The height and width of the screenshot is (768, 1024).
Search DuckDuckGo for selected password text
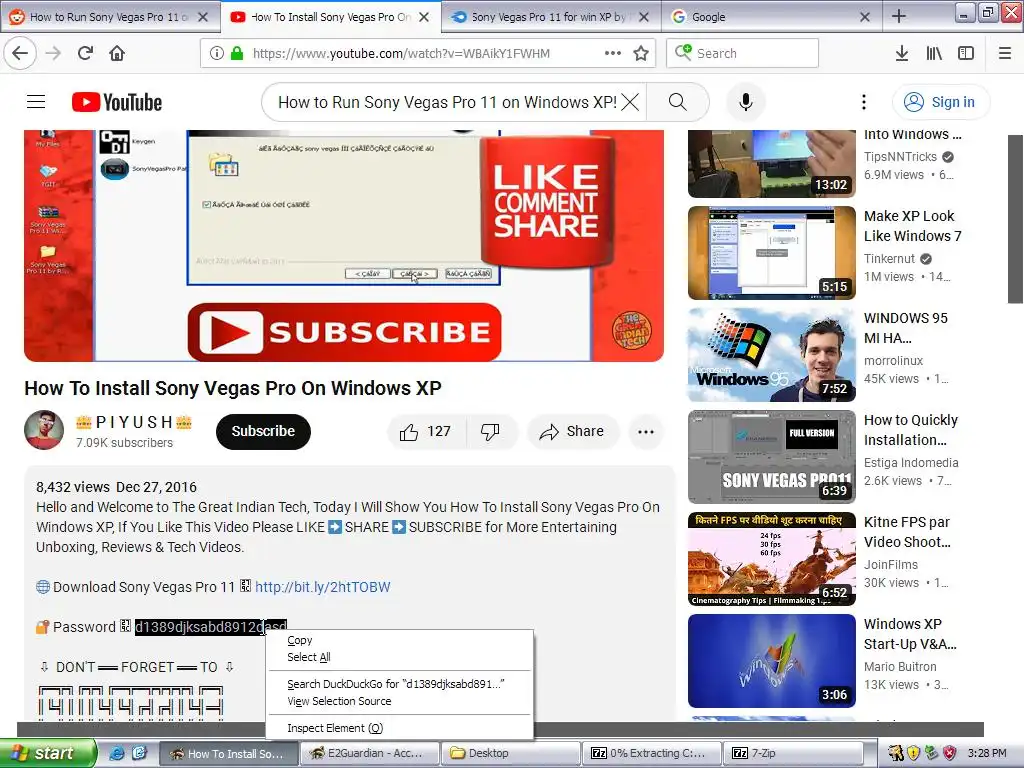click(x=396, y=684)
